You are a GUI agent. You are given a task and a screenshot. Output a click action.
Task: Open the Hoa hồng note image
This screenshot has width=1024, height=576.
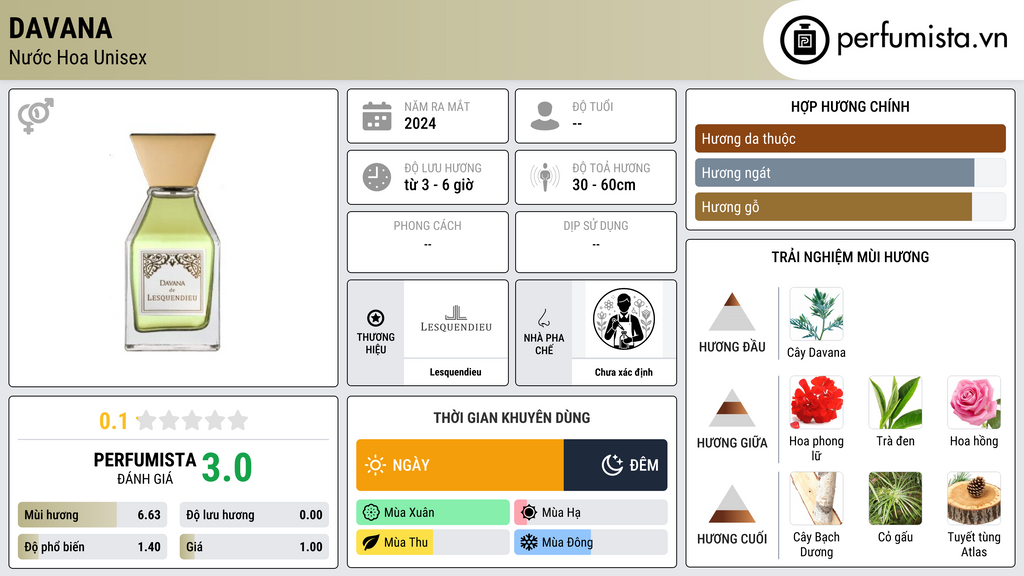click(974, 402)
